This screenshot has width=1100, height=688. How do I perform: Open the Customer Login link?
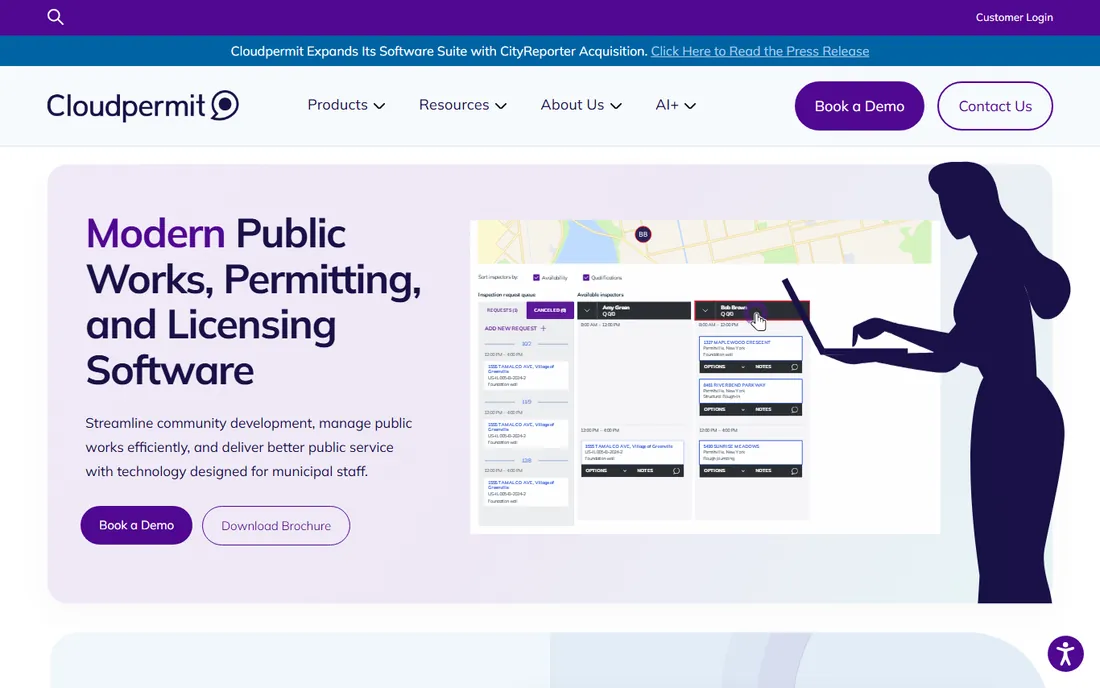(1014, 18)
